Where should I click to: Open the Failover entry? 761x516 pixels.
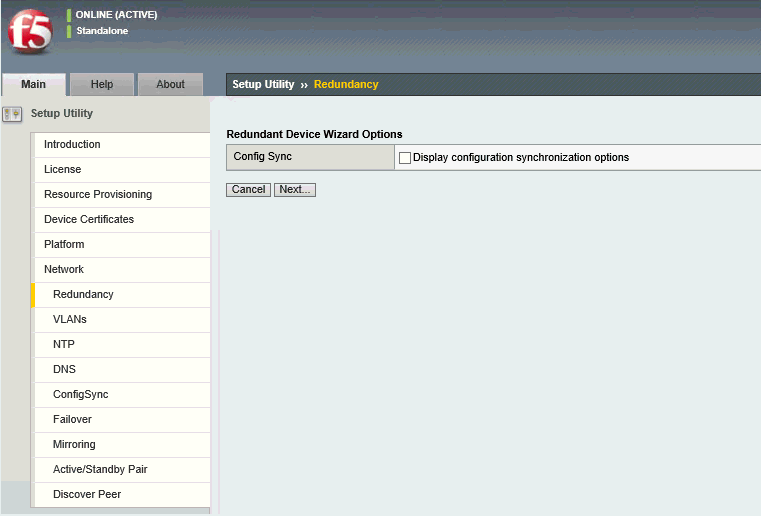73,420
